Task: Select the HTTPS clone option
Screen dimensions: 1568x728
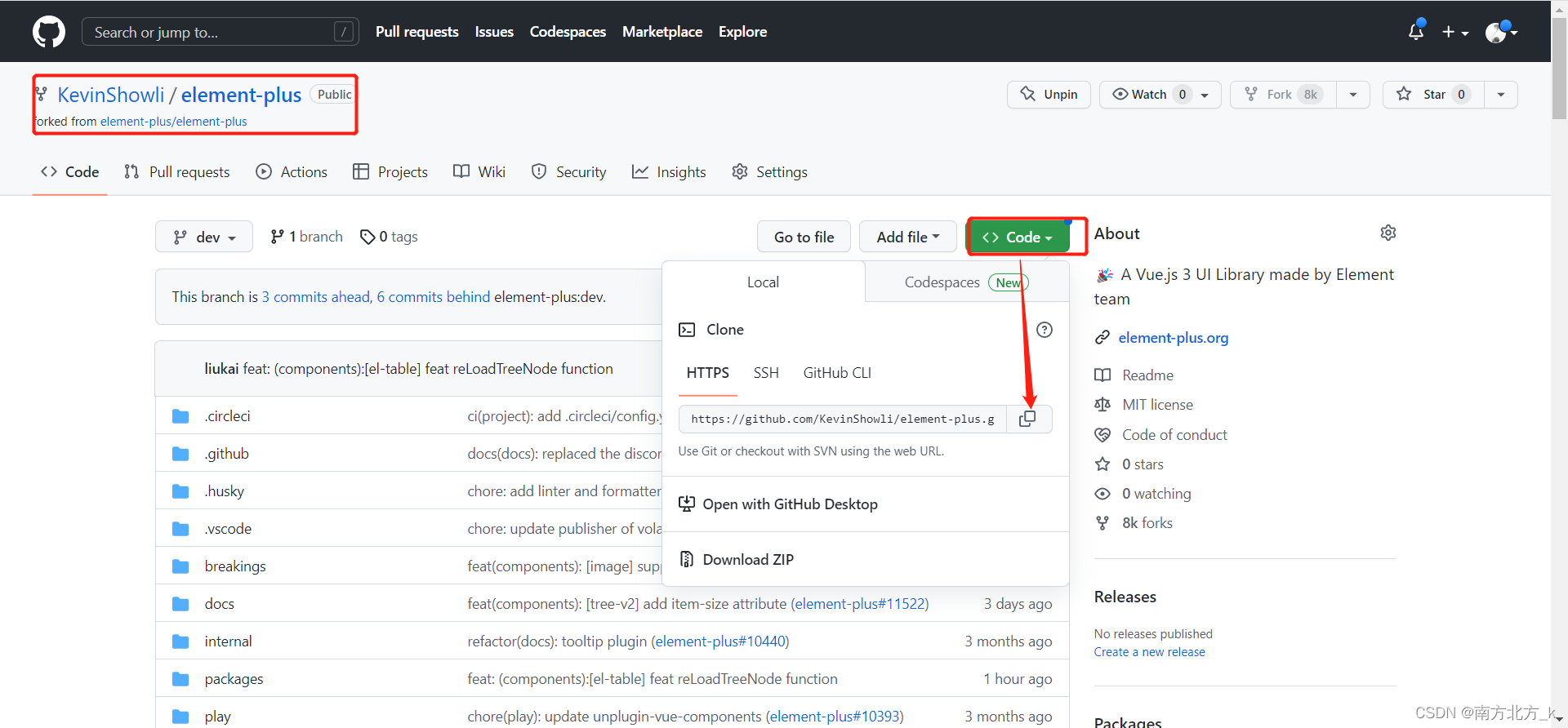Action: click(x=707, y=373)
